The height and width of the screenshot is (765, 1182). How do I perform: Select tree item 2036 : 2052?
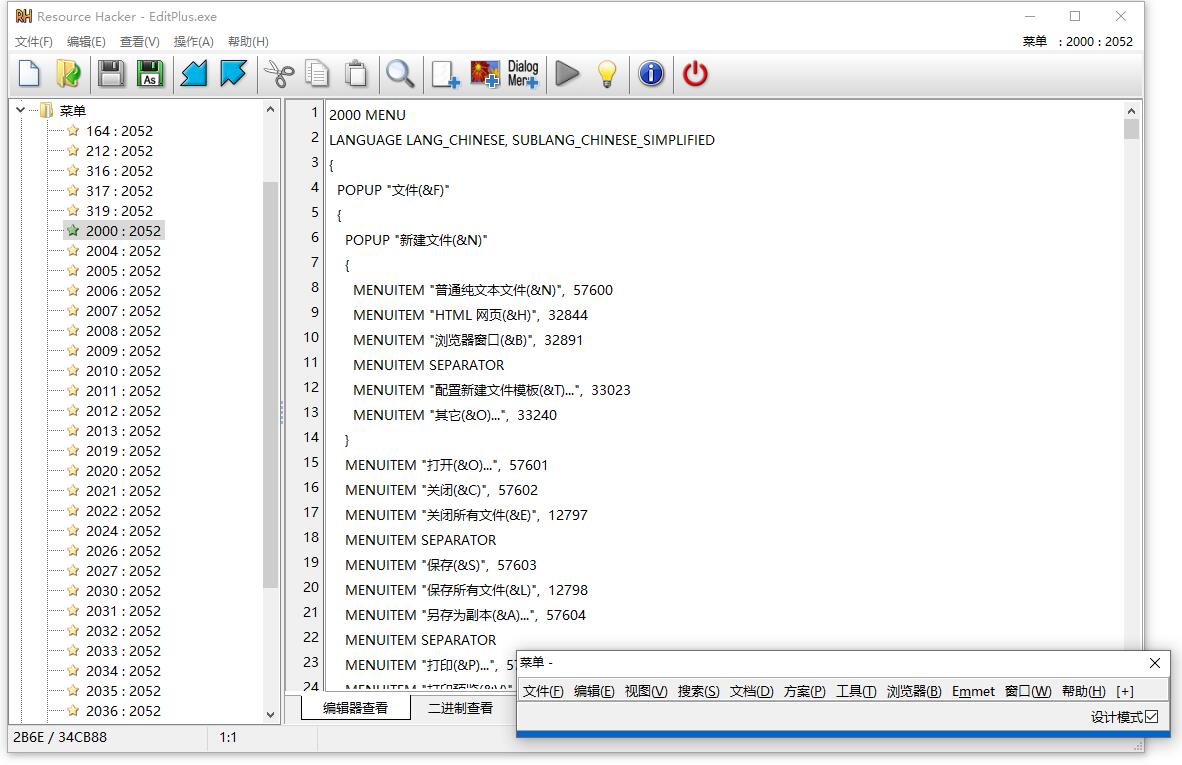tap(123, 710)
